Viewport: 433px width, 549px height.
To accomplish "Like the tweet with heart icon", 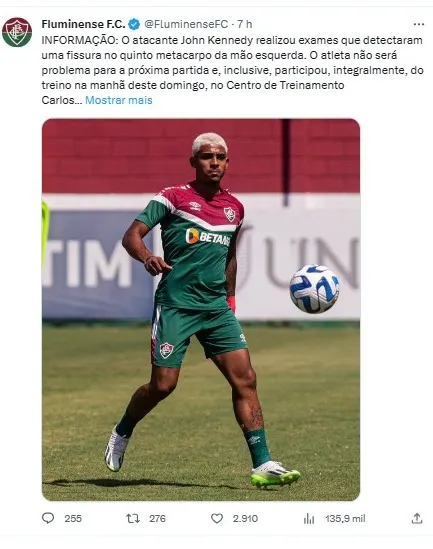I will pyautogui.click(x=217, y=518).
